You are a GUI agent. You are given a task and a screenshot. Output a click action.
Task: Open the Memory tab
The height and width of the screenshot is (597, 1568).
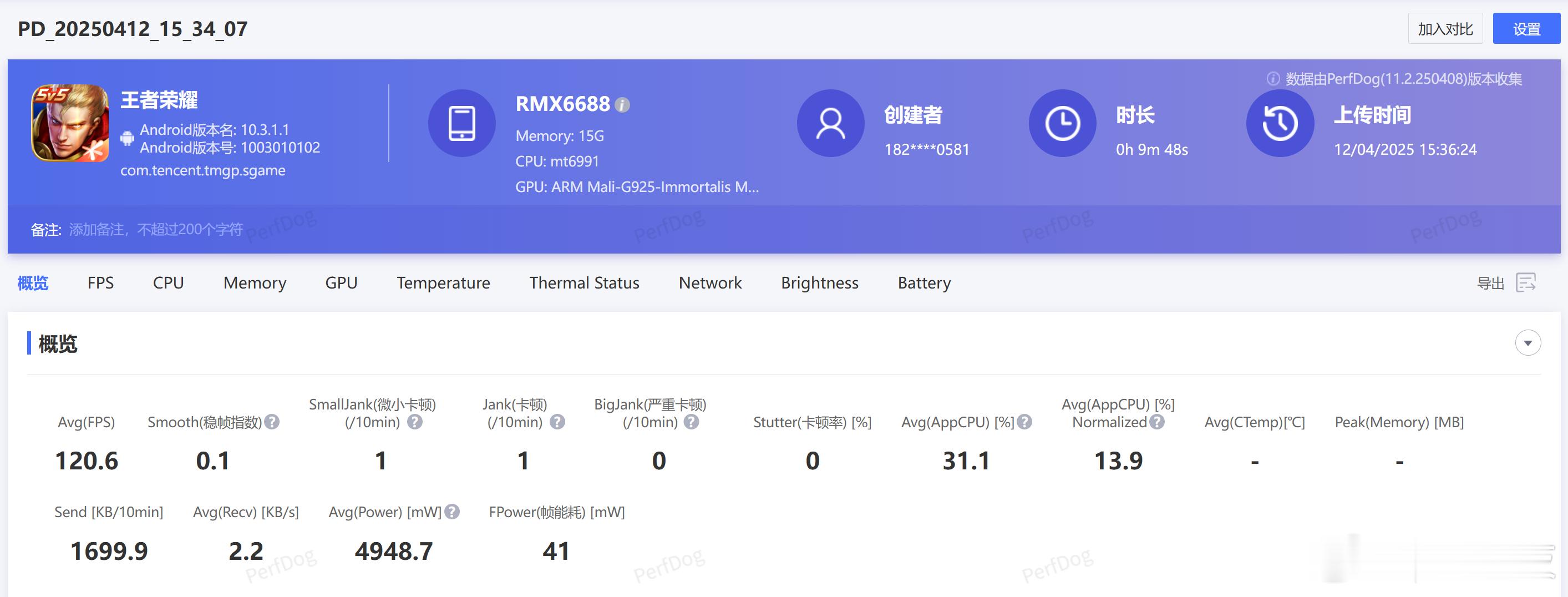coord(255,284)
